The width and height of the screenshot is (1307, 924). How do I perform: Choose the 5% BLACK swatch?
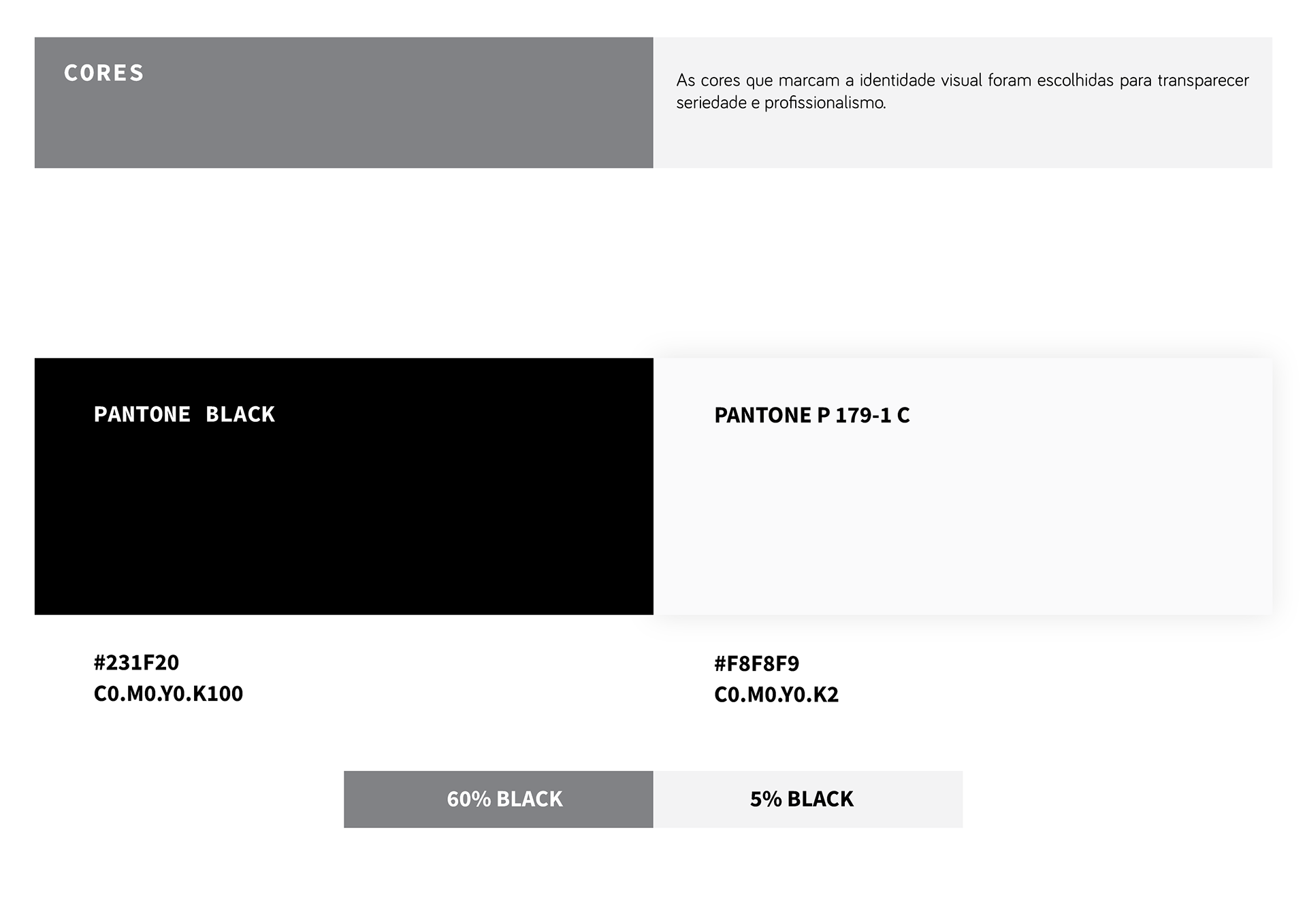pyautogui.click(x=808, y=799)
